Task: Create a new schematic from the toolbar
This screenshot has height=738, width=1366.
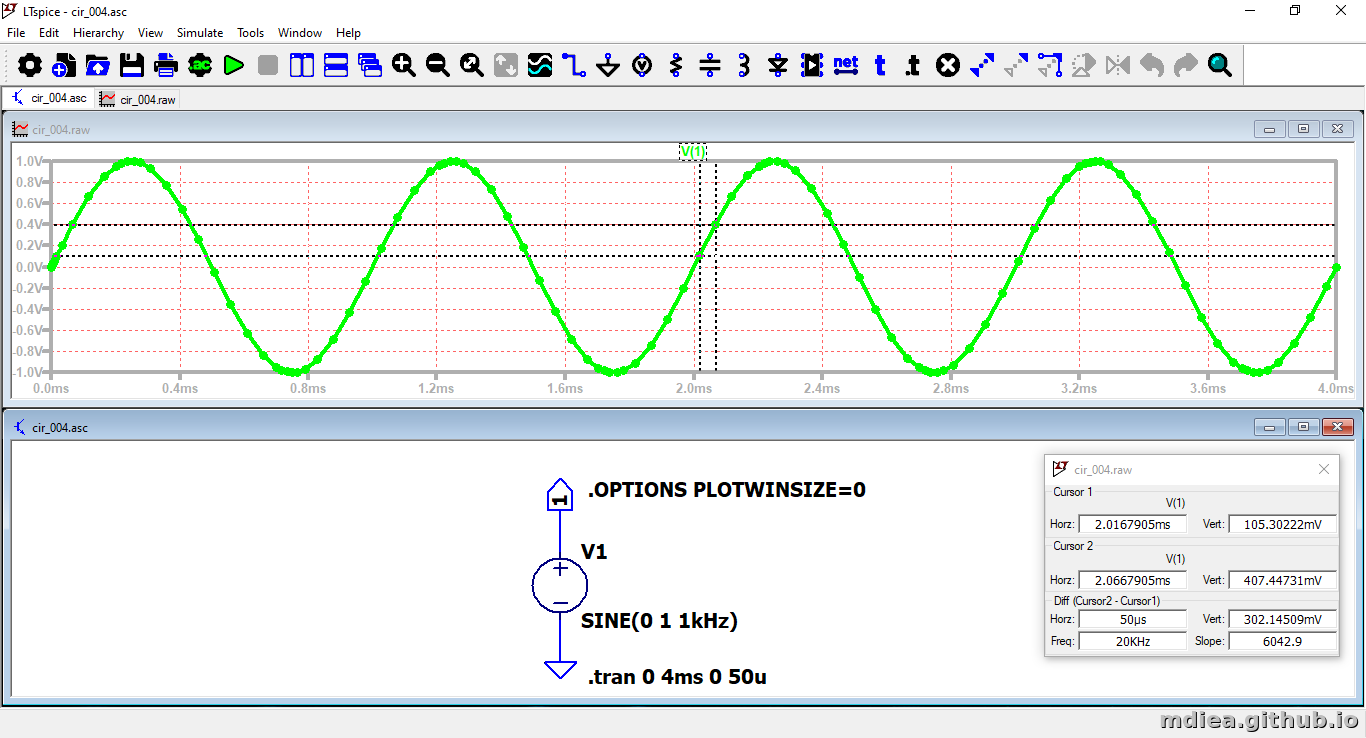Action: tap(64, 66)
